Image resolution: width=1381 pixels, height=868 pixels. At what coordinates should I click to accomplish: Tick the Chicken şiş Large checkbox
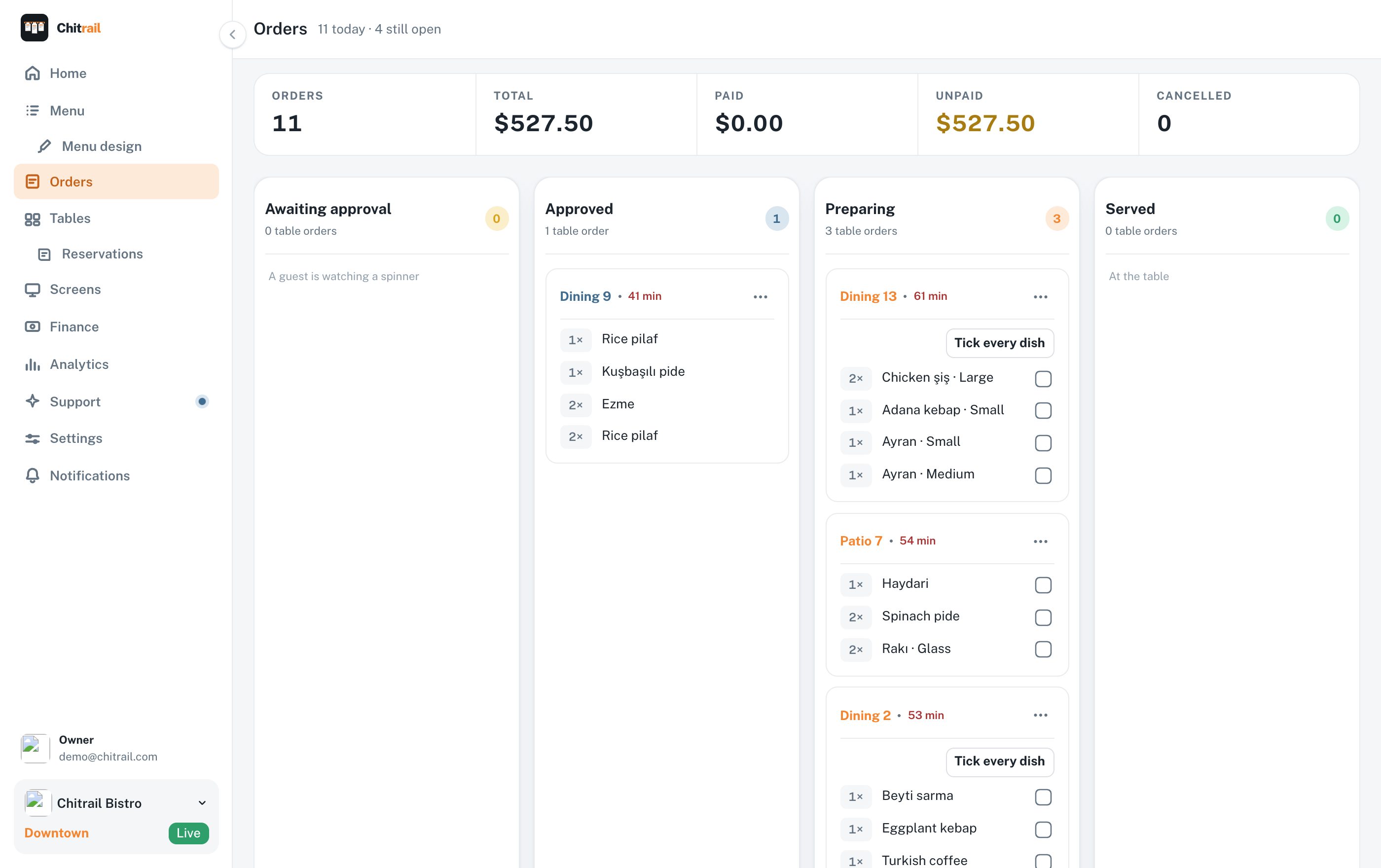1043,379
